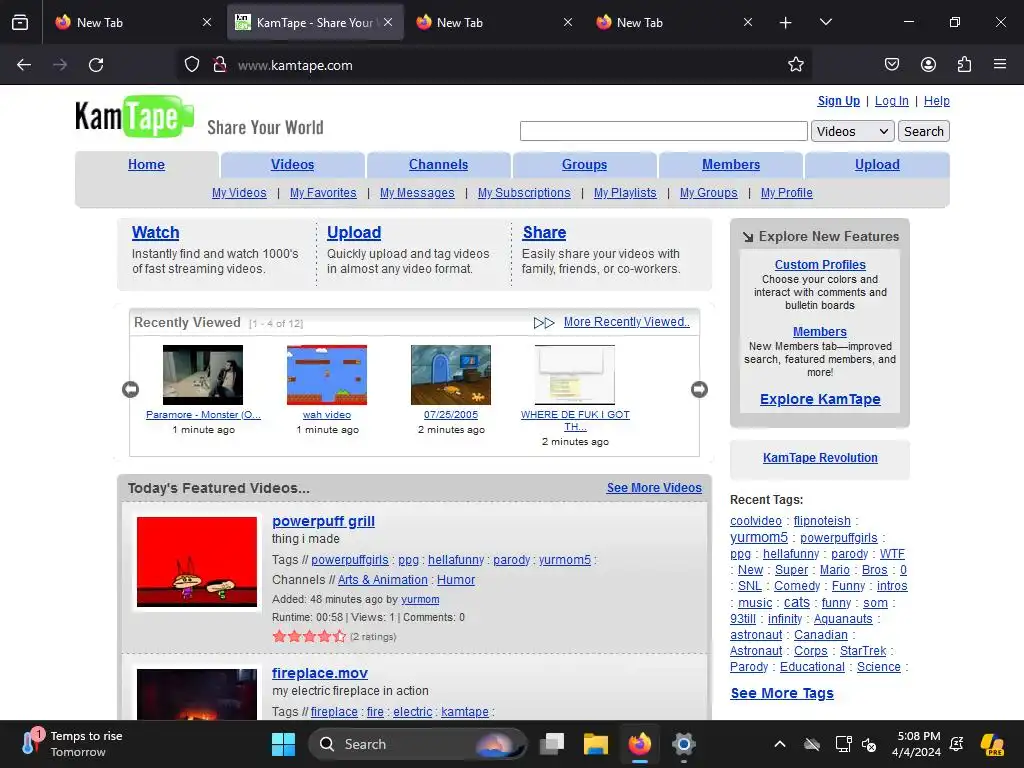
Task: Click See More Videos link
Action: click(654, 488)
